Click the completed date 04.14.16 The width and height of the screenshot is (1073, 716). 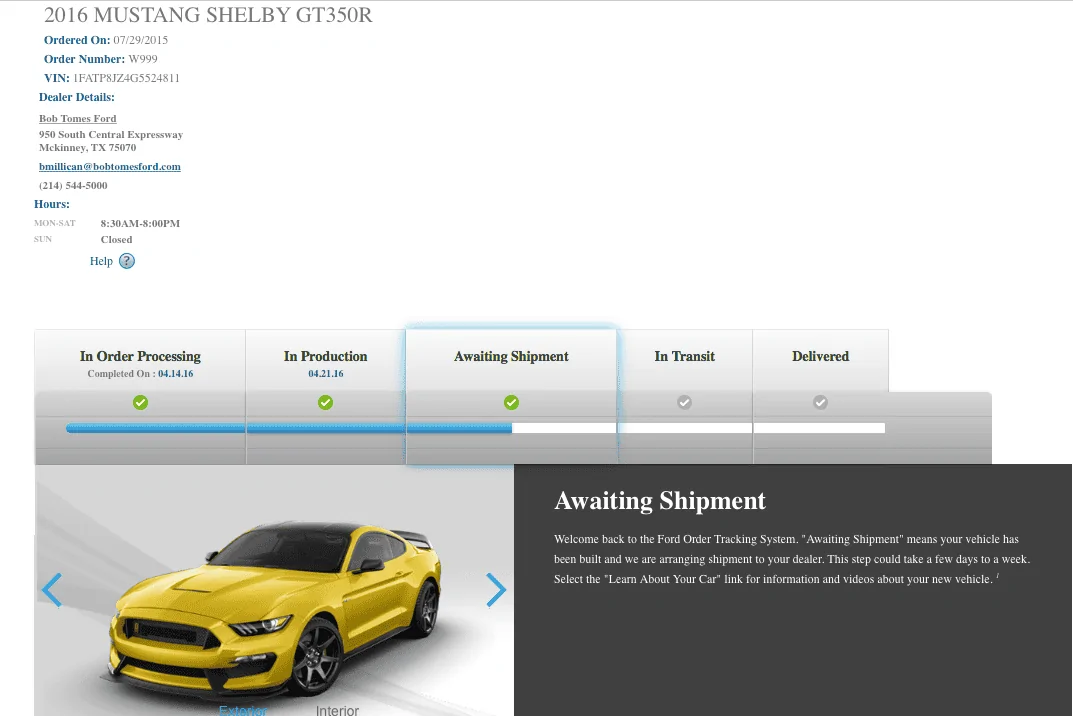click(x=175, y=374)
